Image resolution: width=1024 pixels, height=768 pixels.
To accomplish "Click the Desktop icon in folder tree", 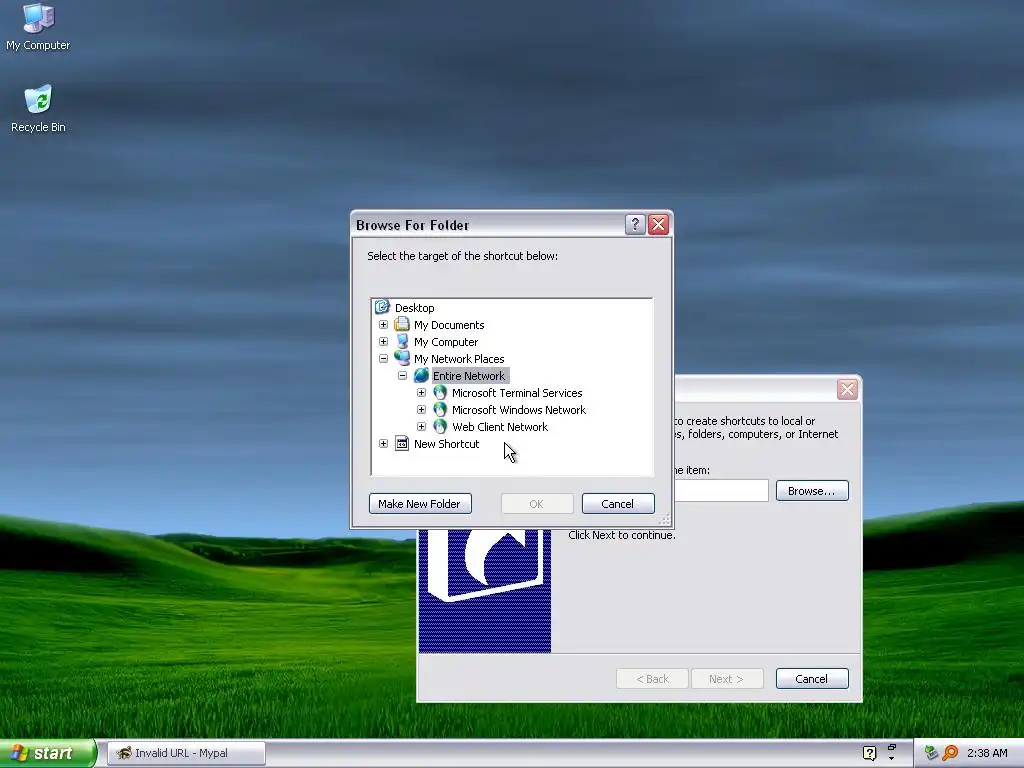I will tap(383, 308).
